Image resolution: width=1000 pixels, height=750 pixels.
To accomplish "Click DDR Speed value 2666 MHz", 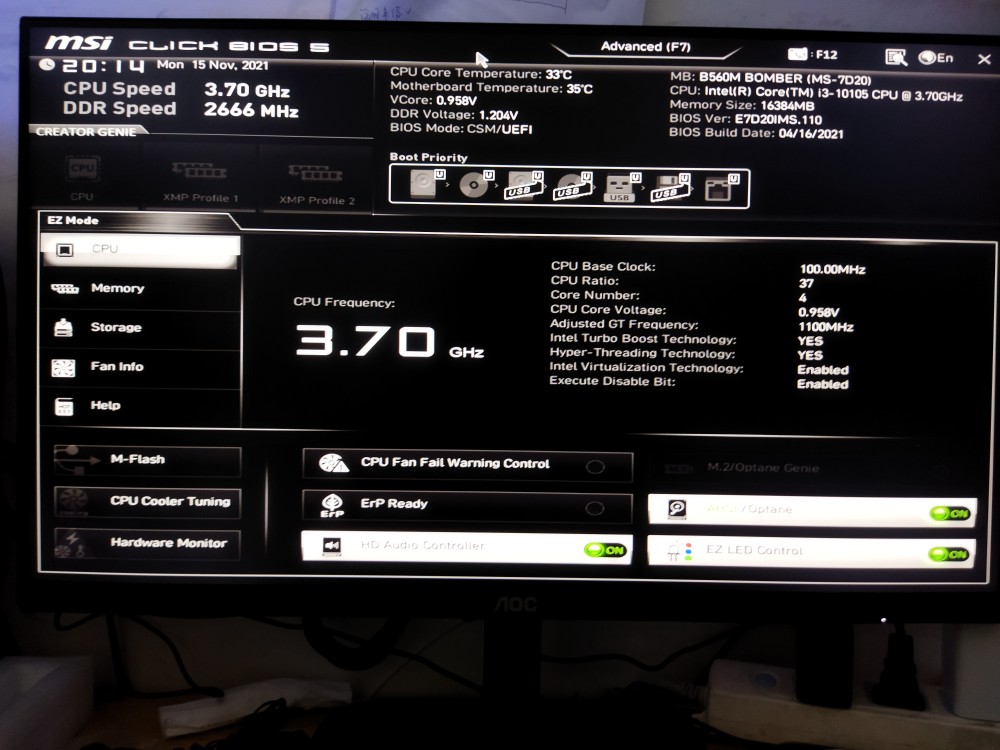I will 251,110.
